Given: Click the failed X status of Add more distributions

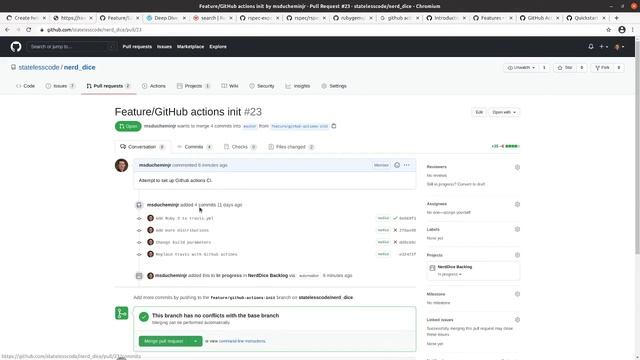Looking at the screenshot, I should coord(395,230).
